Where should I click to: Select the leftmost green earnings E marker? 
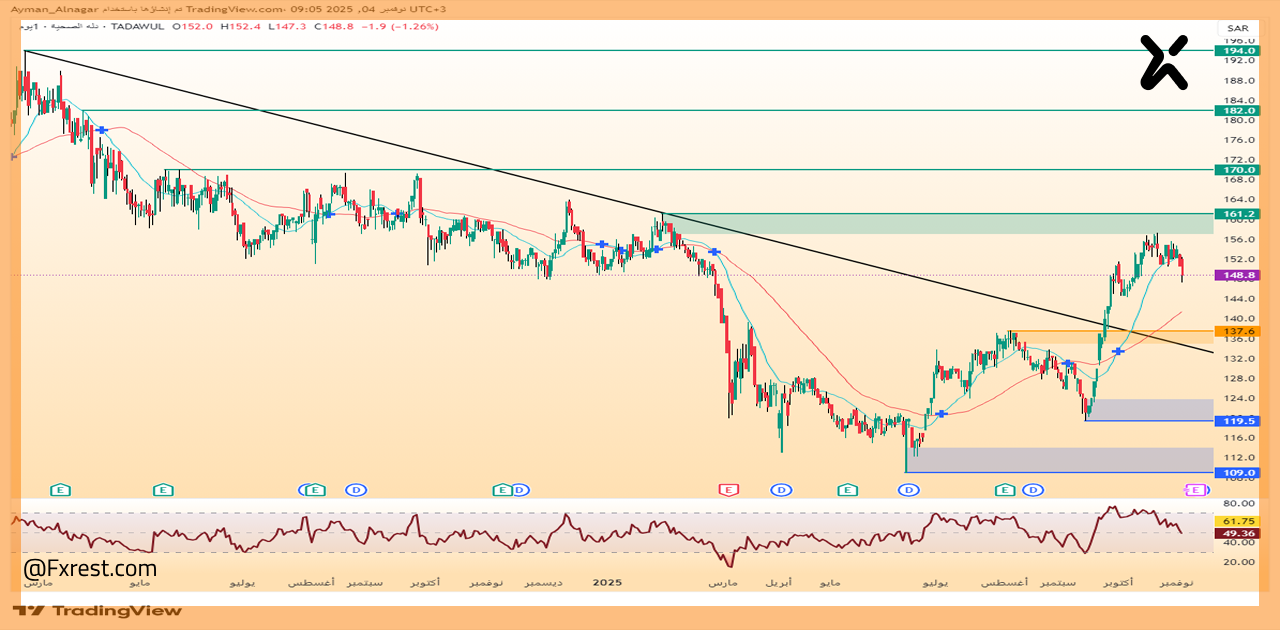coord(61,490)
